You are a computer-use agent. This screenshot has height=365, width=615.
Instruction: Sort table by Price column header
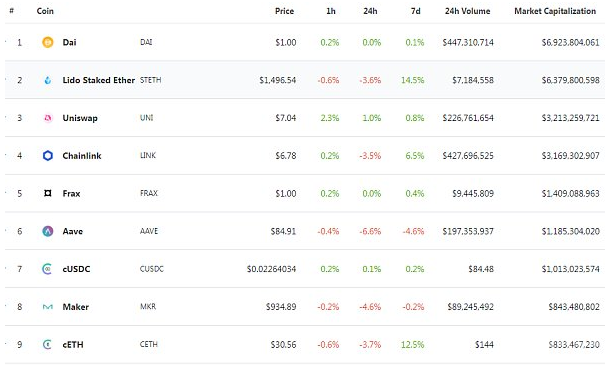click(x=284, y=11)
